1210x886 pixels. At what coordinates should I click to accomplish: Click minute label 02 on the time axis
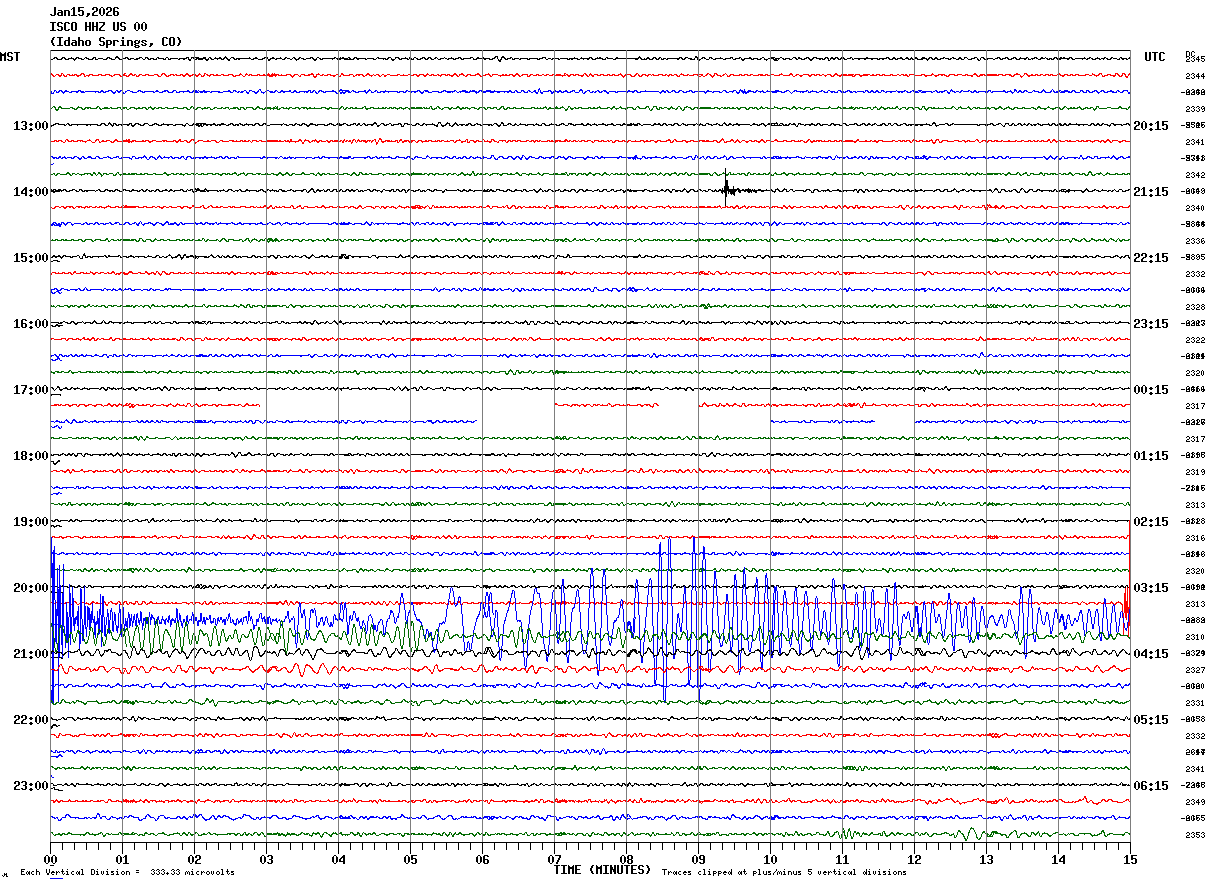click(194, 859)
